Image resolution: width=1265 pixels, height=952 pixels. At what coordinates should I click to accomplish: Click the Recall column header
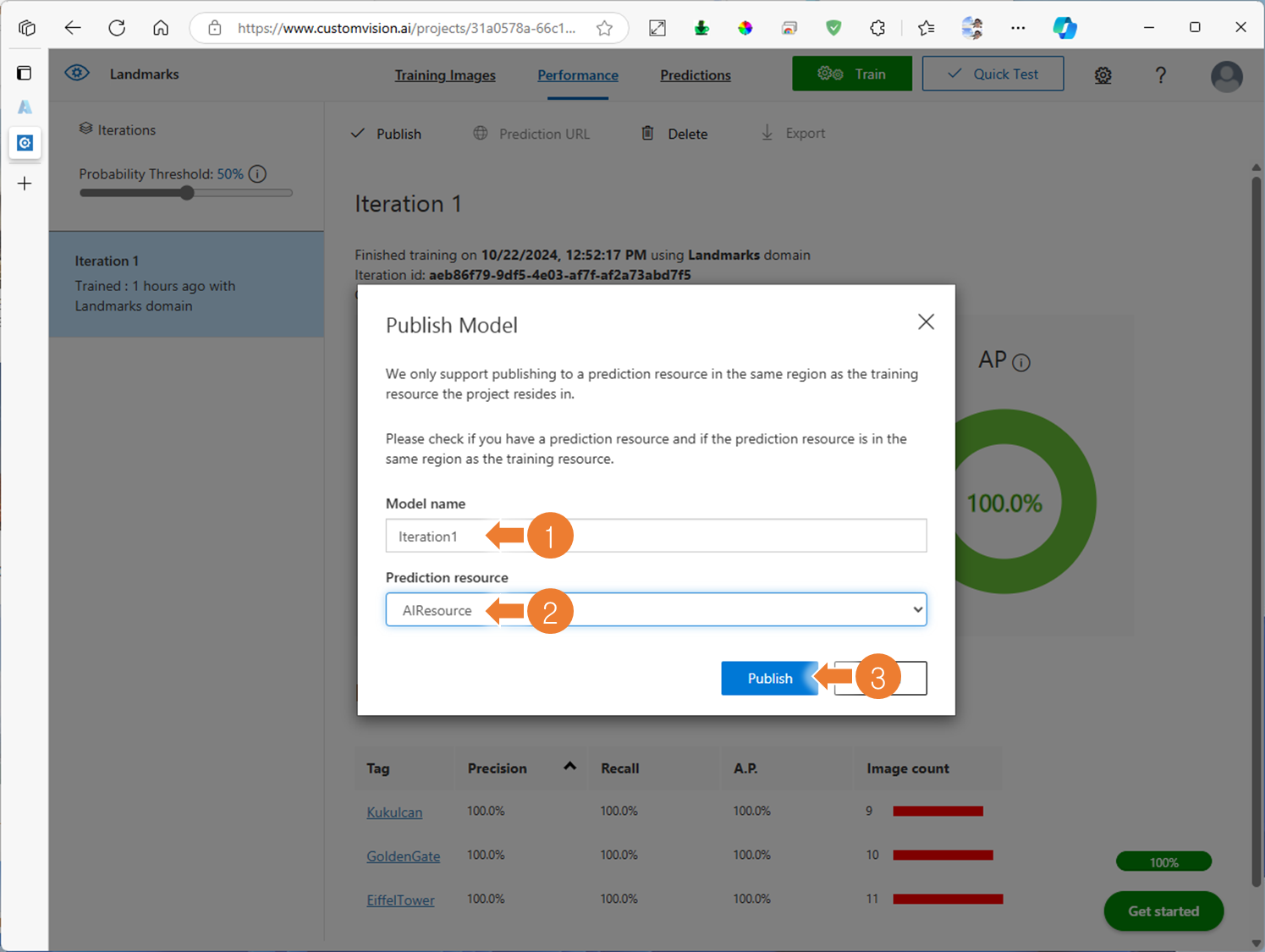tap(619, 768)
